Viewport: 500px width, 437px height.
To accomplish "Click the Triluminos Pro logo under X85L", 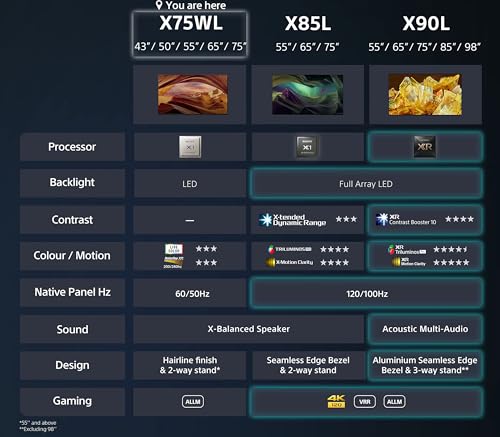I will [289, 249].
